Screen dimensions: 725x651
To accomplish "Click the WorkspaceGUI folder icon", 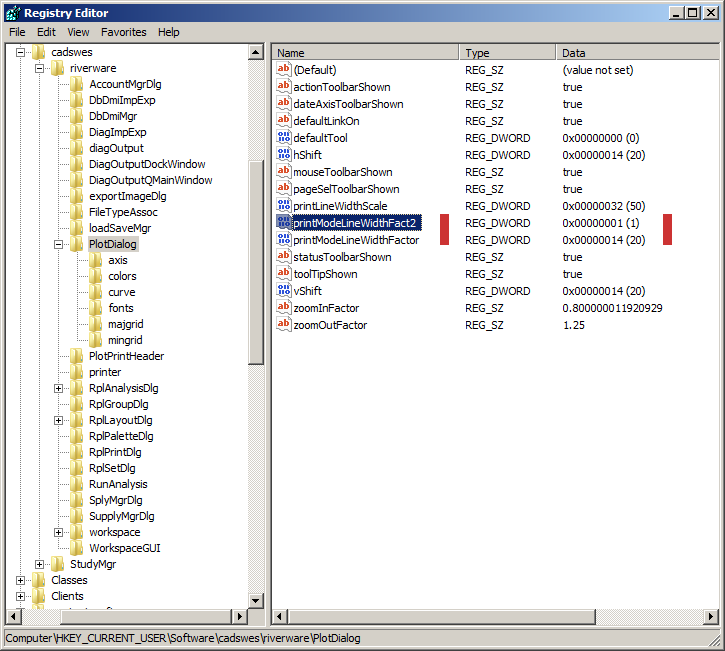I will click(x=77, y=548).
